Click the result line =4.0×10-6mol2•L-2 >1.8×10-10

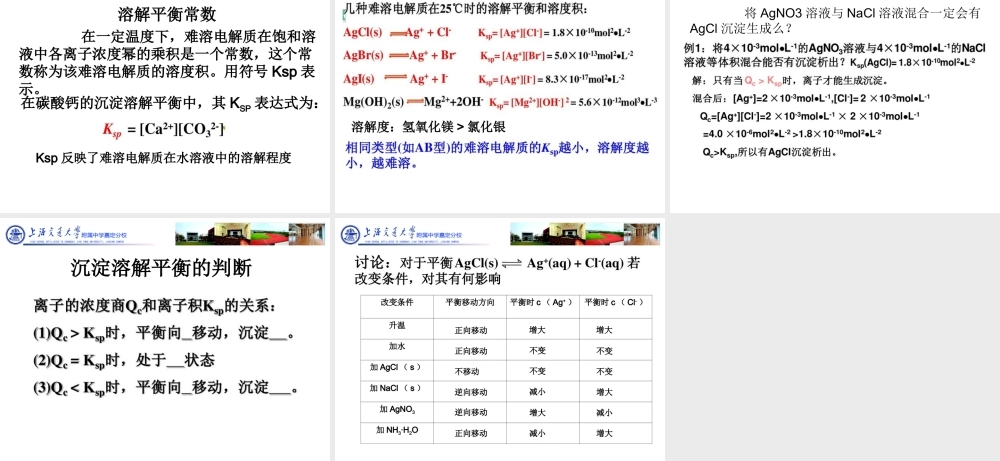791,134
